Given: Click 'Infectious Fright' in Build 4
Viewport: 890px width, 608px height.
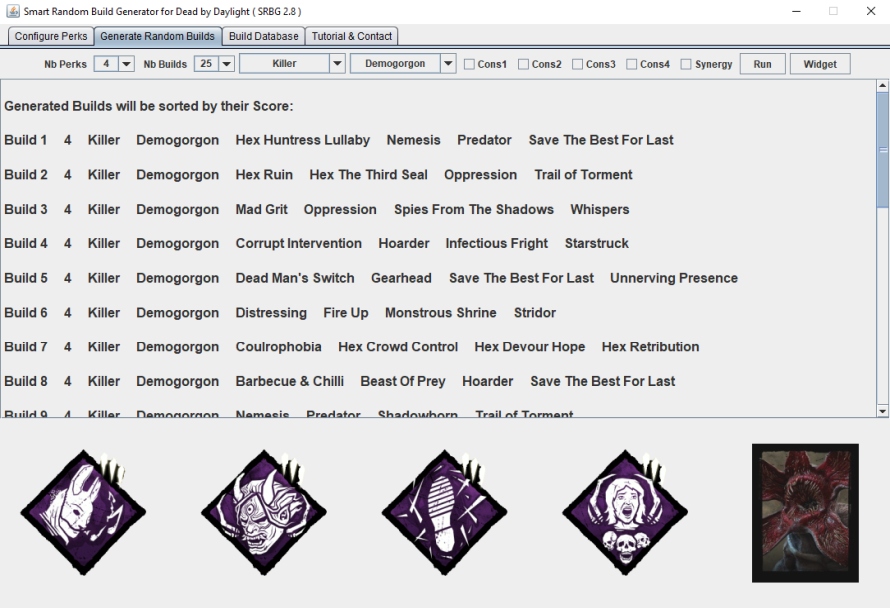Looking at the screenshot, I should (x=497, y=244).
